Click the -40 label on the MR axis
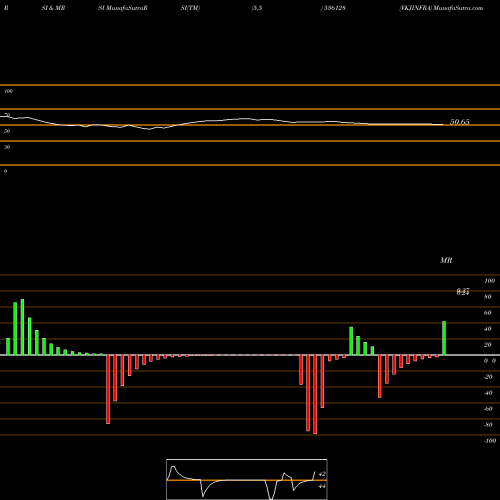Screen dimensions: 500x500 488,393
